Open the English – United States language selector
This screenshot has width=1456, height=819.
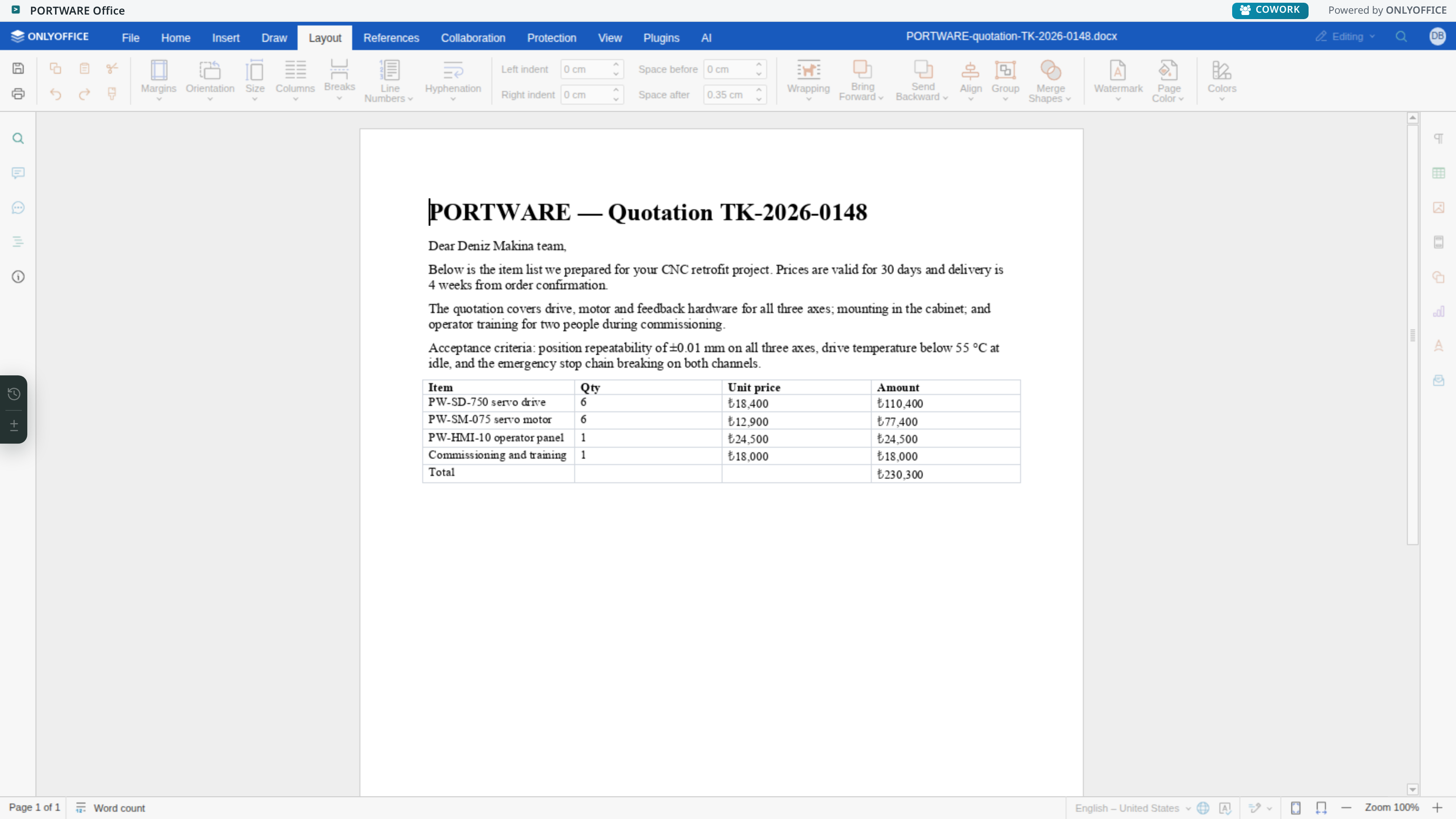click(1132, 808)
